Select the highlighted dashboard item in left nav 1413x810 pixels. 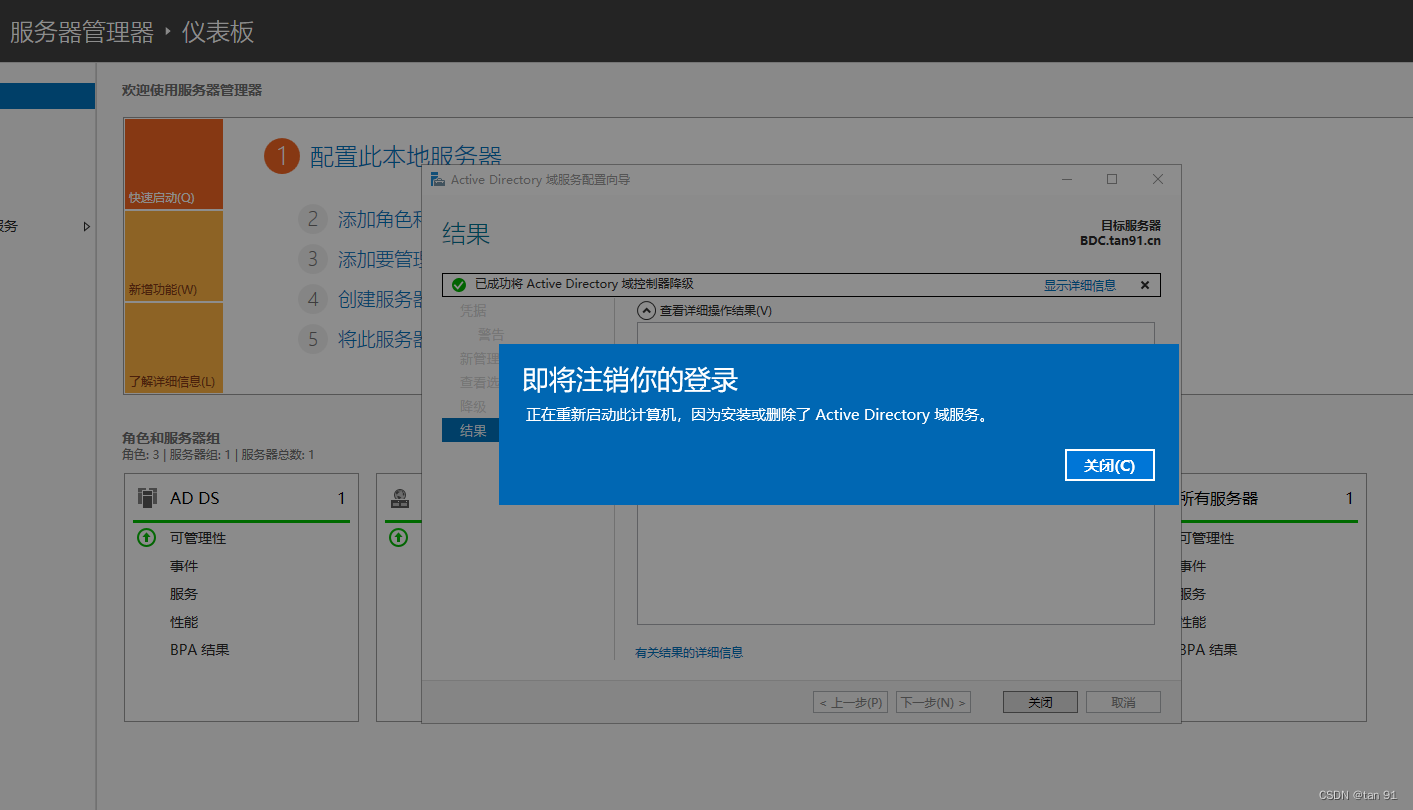(x=47, y=96)
